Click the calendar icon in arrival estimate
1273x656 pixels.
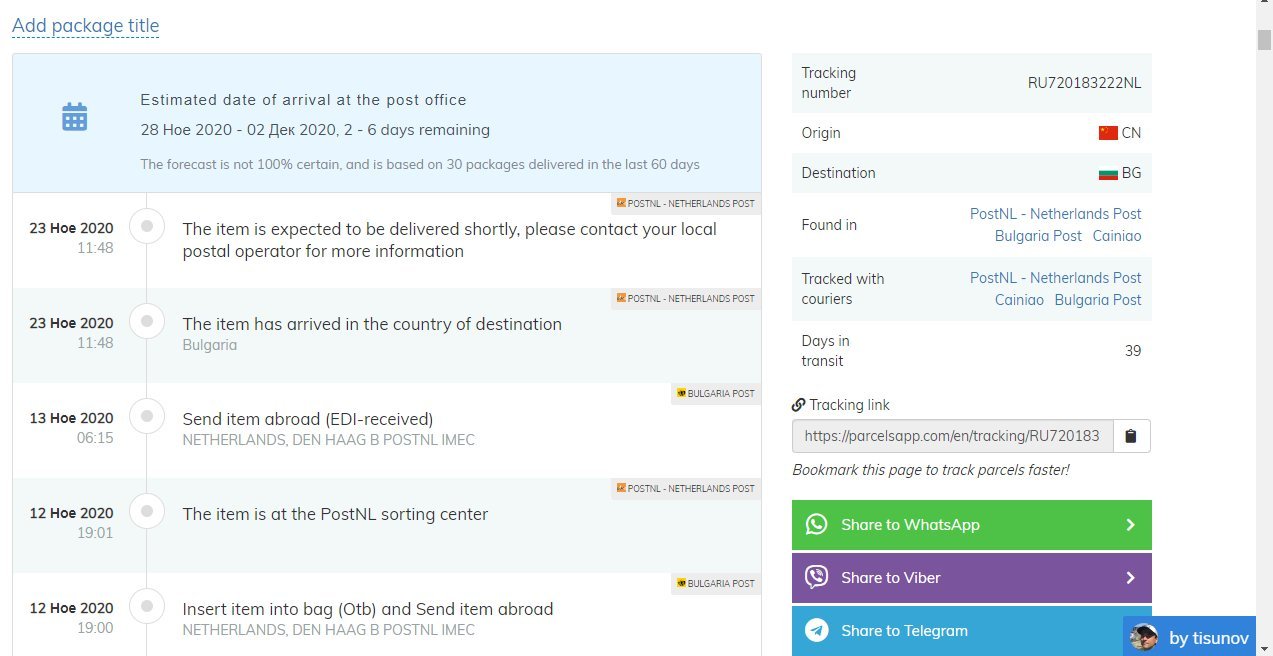tap(75, 117)
